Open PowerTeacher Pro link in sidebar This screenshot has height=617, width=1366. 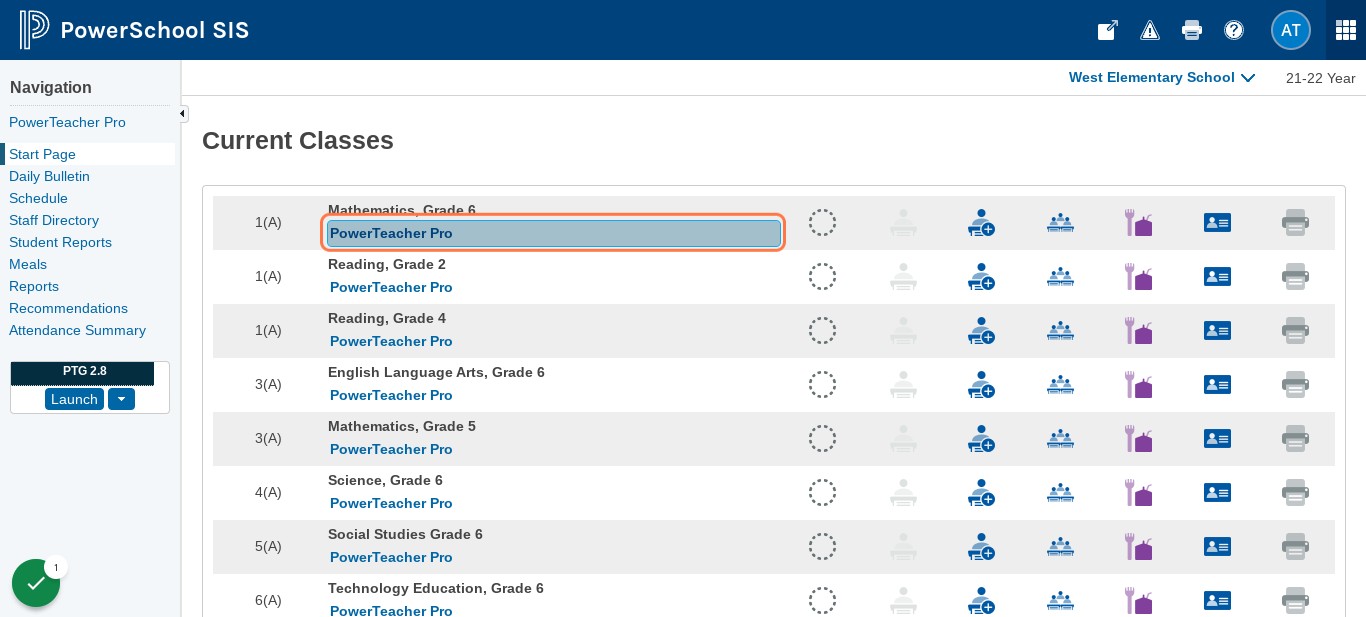(67, 122)
